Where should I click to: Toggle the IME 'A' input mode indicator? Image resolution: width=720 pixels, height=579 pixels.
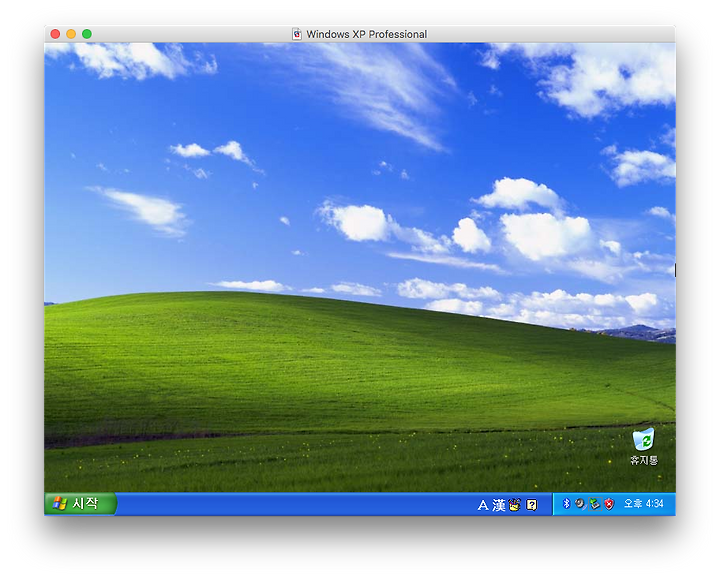point(483,505)
